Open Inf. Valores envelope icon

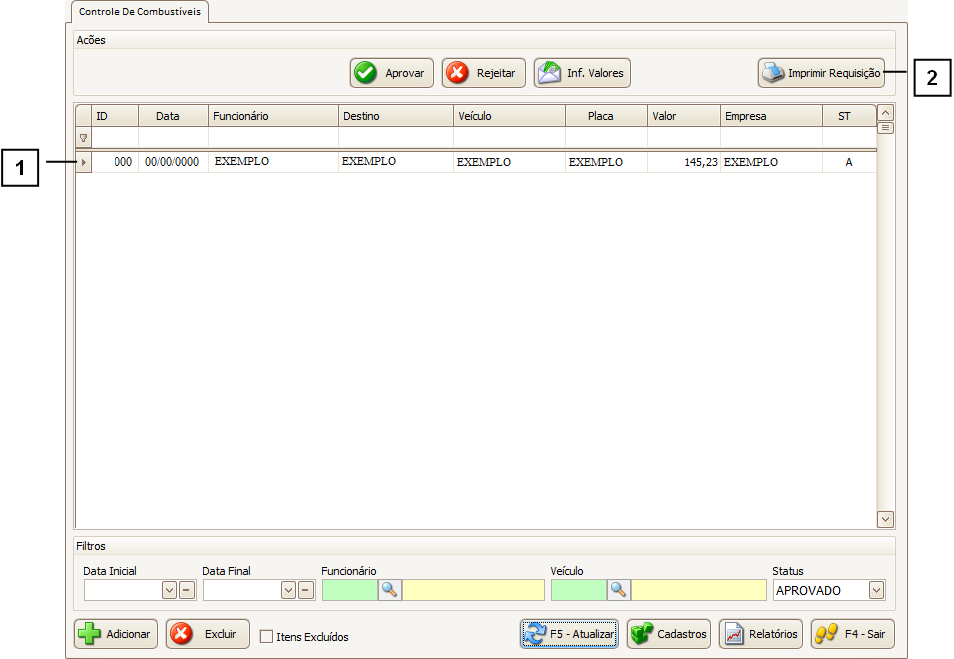tap(548, 73)
